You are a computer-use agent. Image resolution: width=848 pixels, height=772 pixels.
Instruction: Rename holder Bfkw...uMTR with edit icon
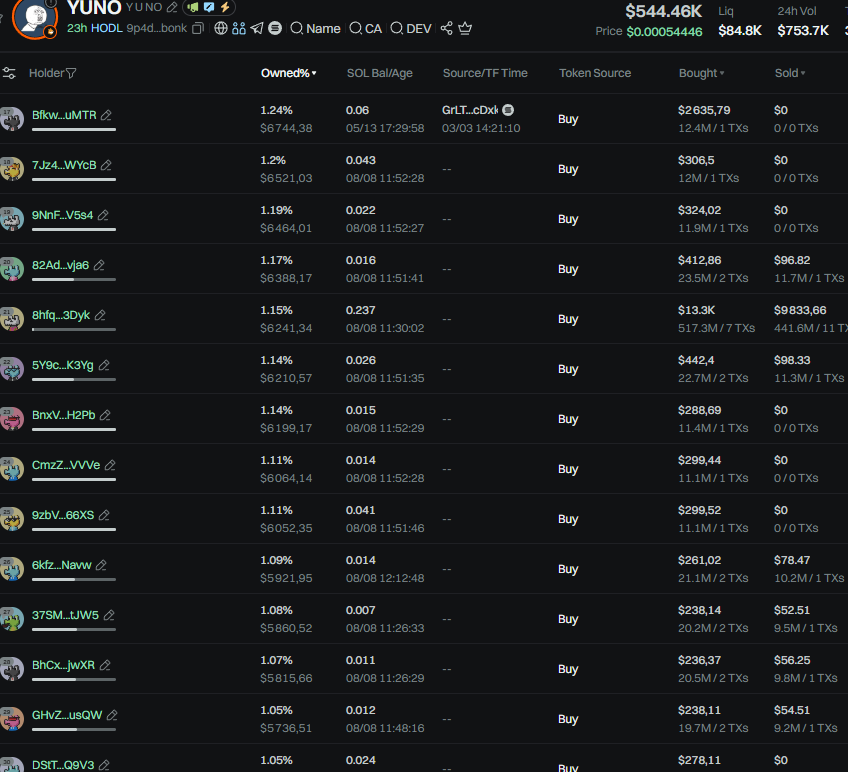pos(107,115)
